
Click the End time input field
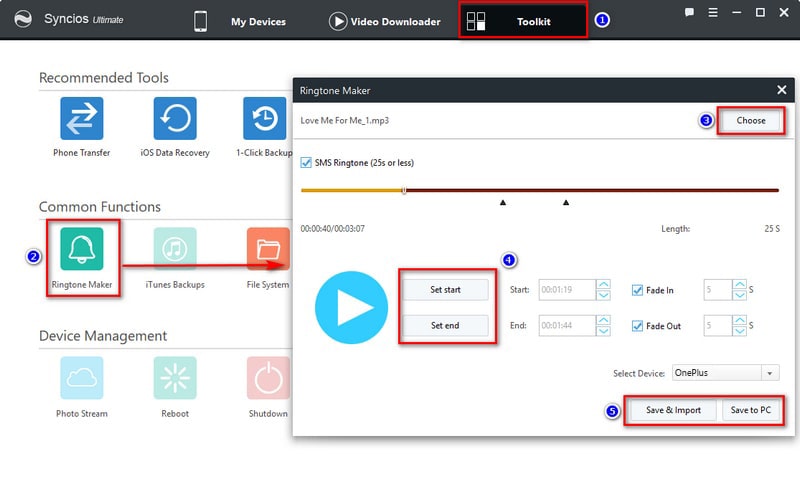(x=567, y=325)
